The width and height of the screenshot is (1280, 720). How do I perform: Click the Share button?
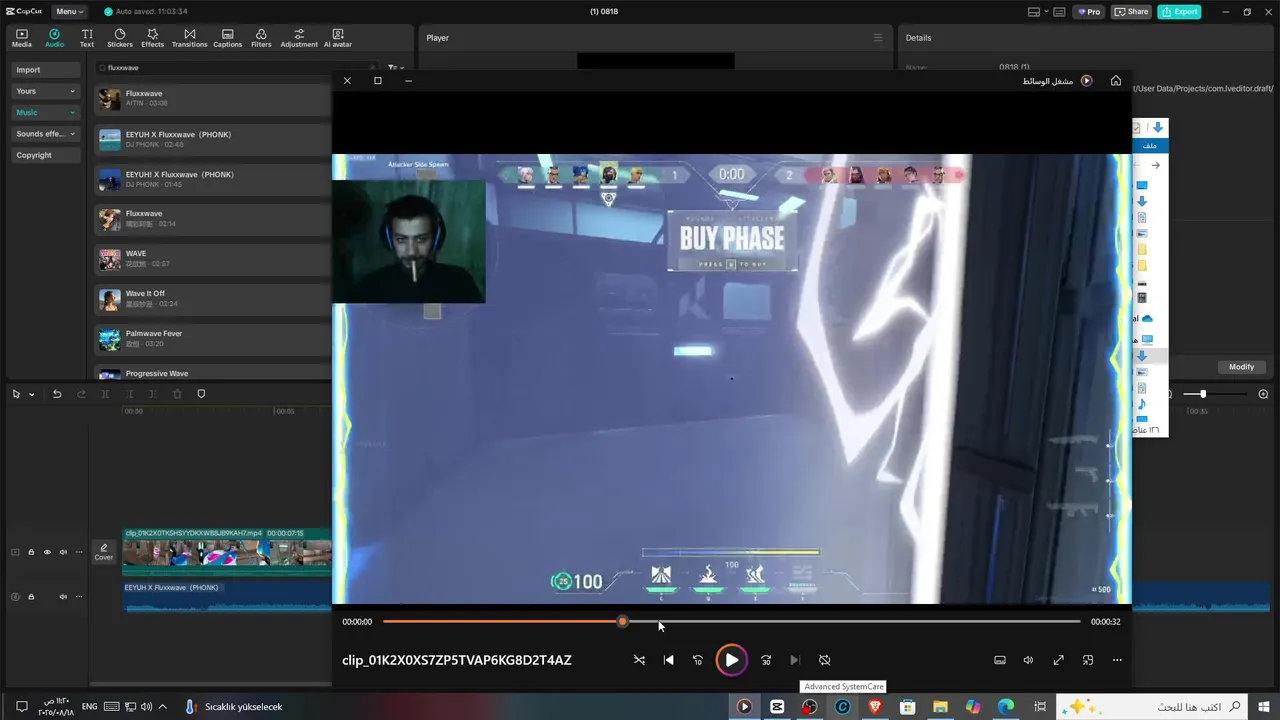(x=1131, y=12)
